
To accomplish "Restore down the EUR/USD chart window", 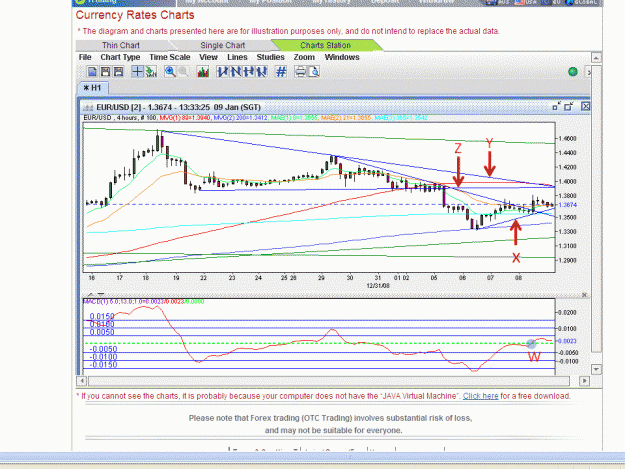I will tap(556, 106).
